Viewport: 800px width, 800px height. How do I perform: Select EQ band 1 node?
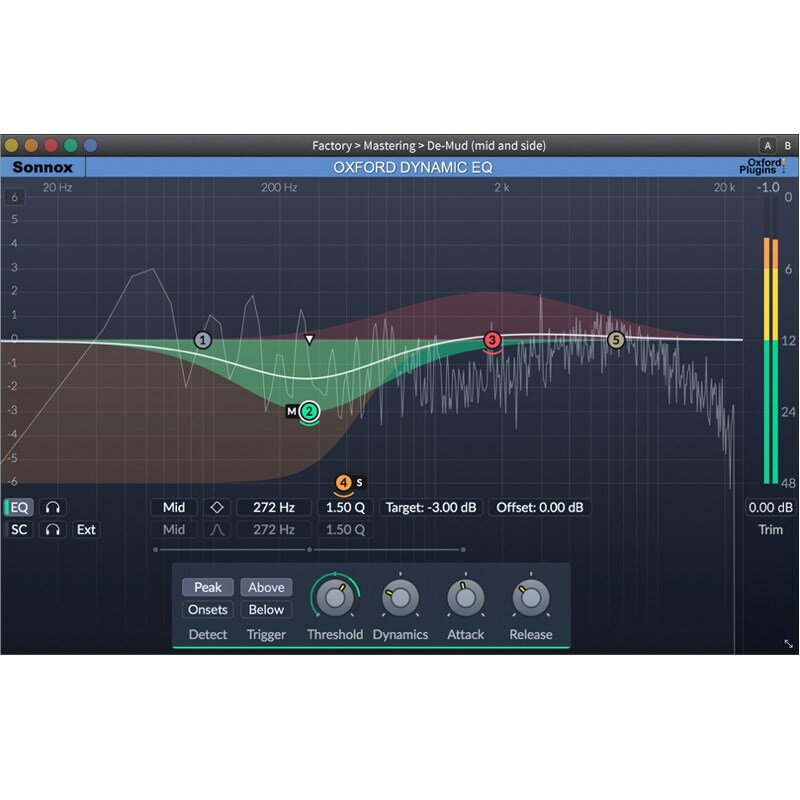[203, 340]
